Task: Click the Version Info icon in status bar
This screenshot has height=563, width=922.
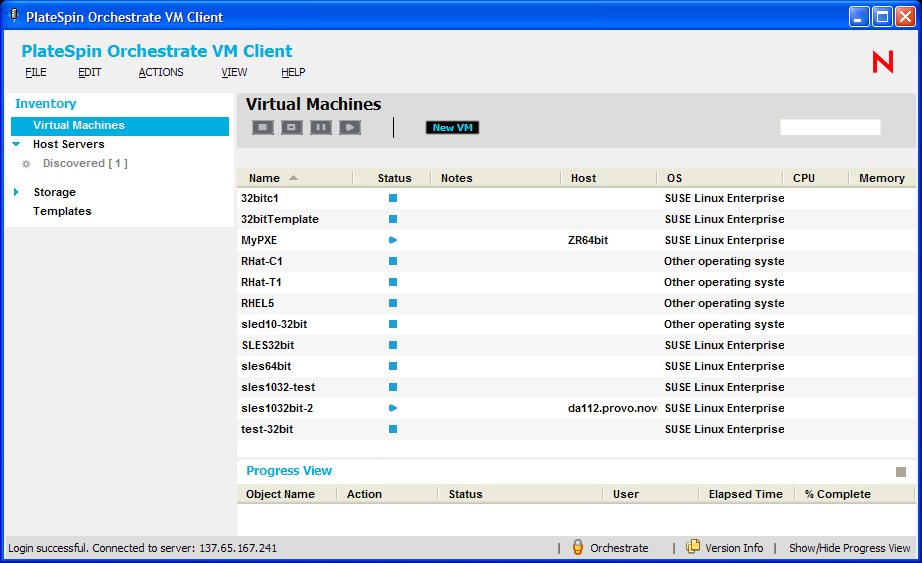Action: coord(693,548)
